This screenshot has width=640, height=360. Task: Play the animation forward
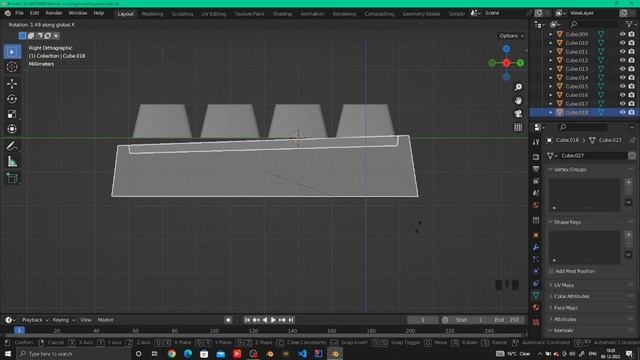pos(273,320)
